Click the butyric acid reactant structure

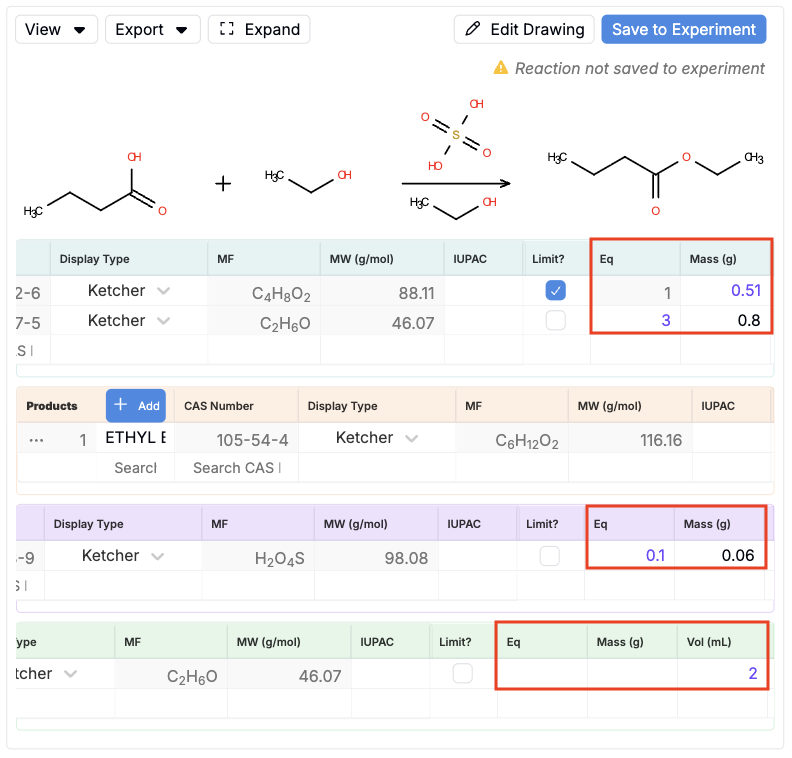click(95, 186)
